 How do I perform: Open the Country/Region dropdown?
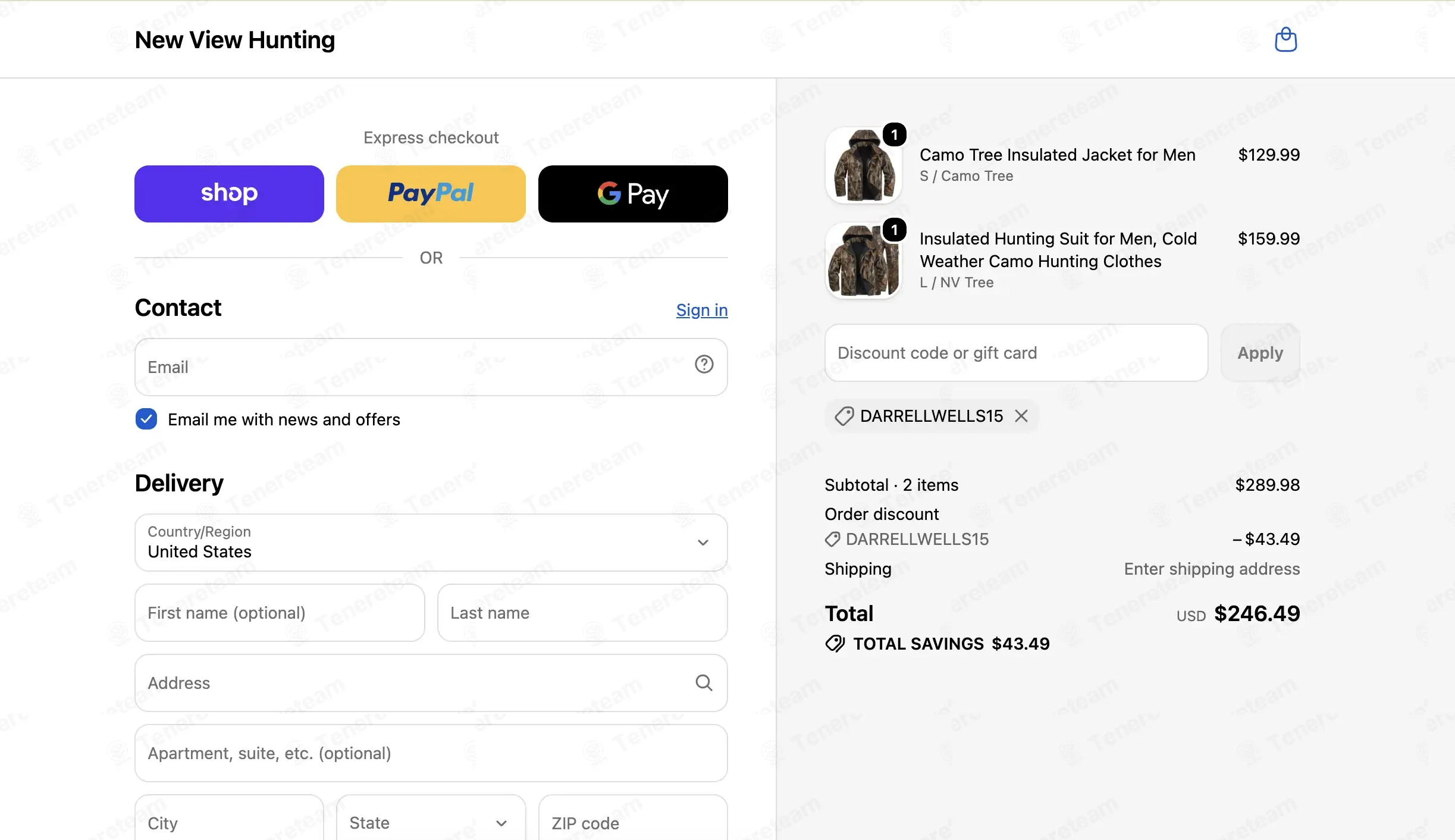coord(431,543)
